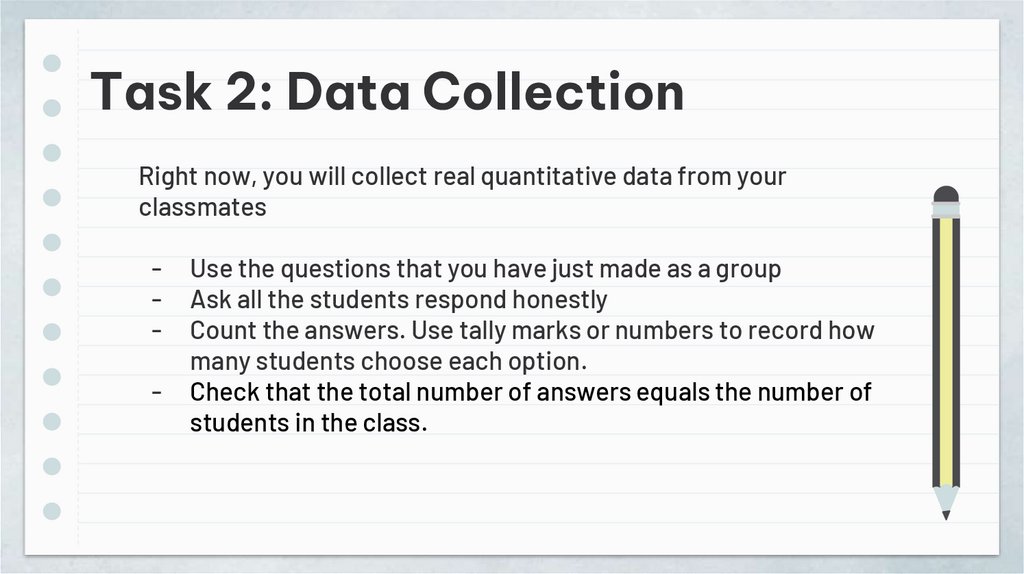Click the dash bullet before "Use the questions"

click(158, 270)
